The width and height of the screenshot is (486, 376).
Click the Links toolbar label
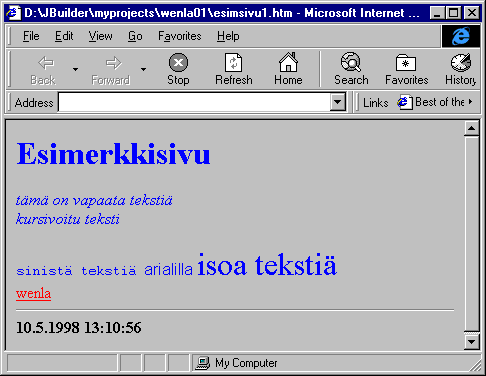pos(376,103)
